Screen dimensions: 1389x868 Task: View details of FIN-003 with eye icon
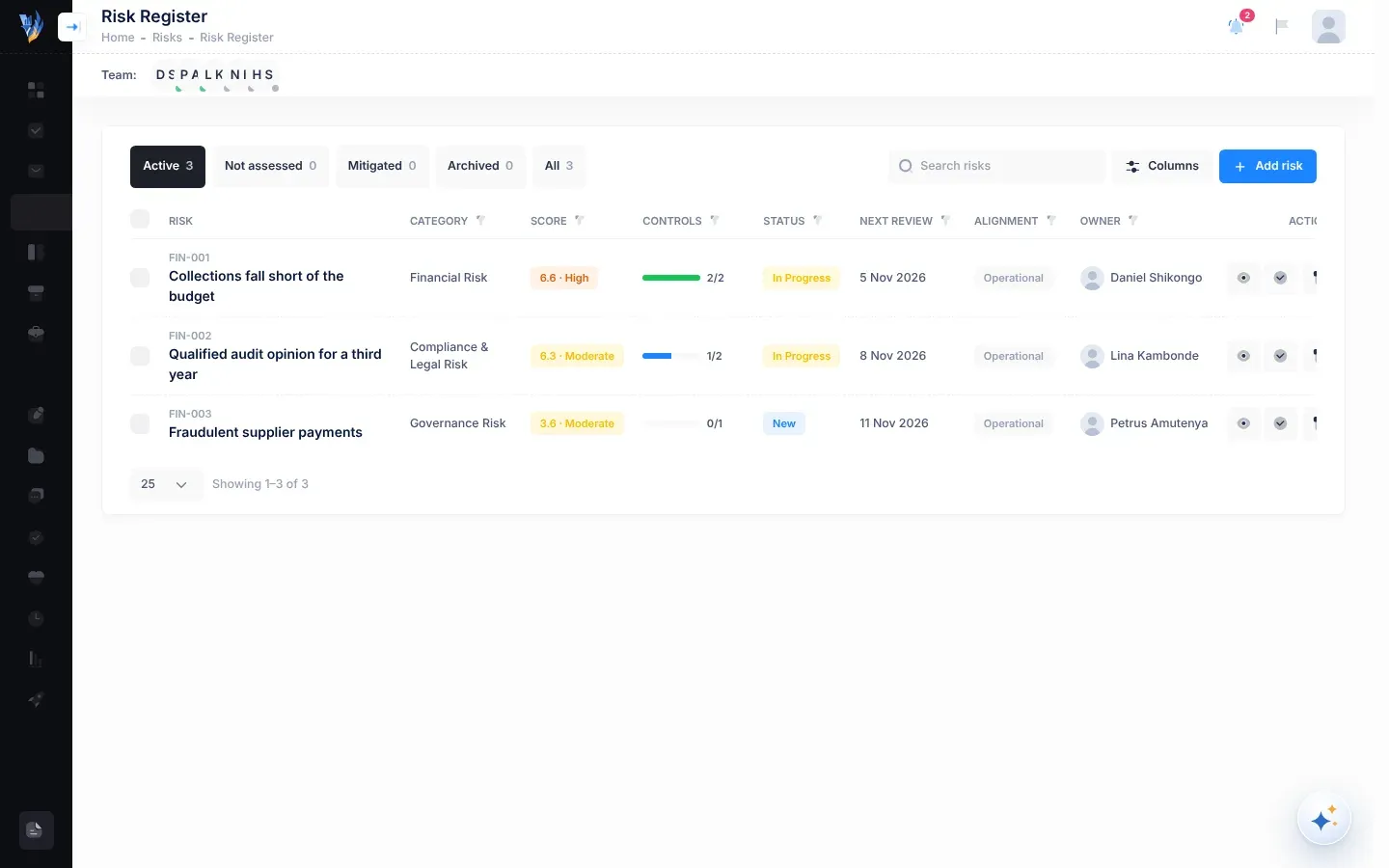click(1243, 423)
